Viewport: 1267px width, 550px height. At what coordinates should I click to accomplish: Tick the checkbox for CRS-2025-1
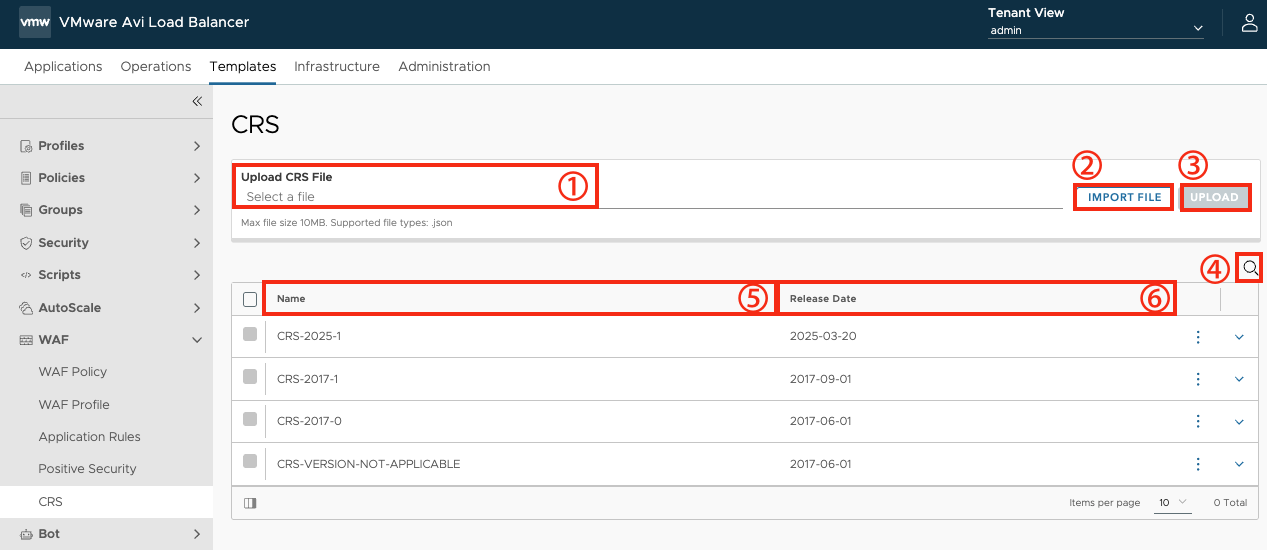point(250,334)
